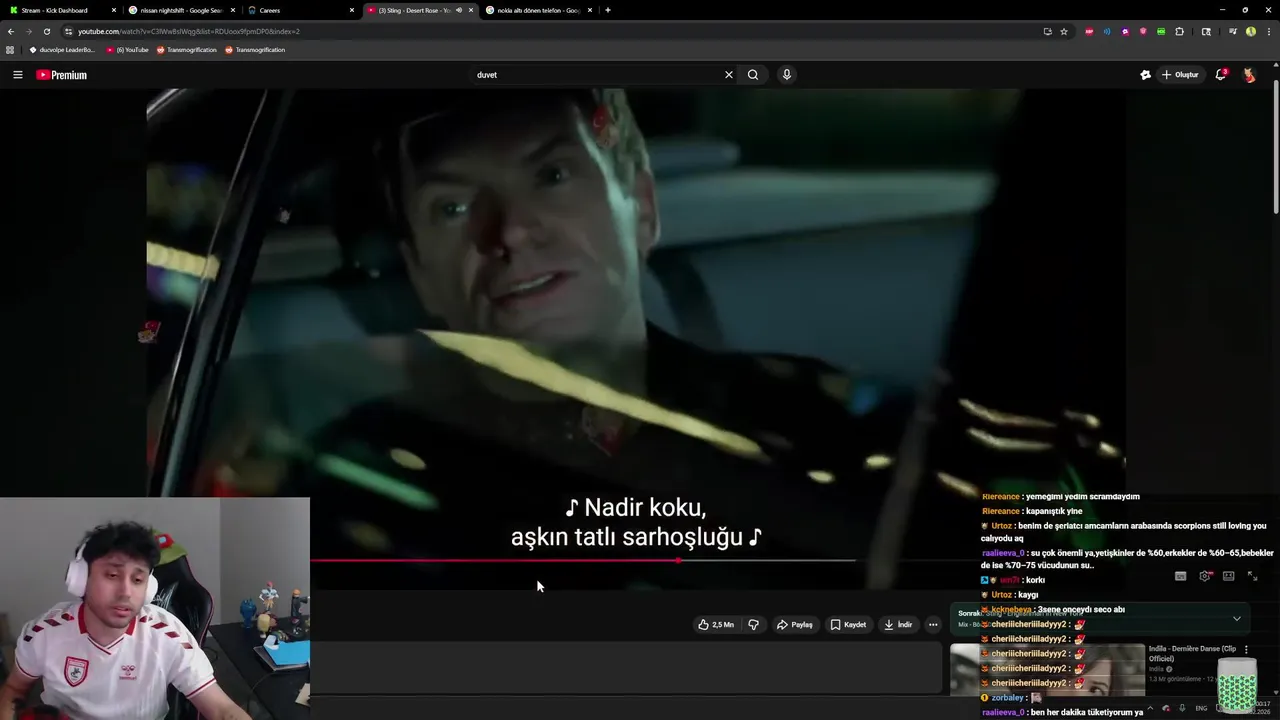Show hidden tray icons chevron
The width and height of the screenshot is (1280, 720).
click(x=1149, y=708)
